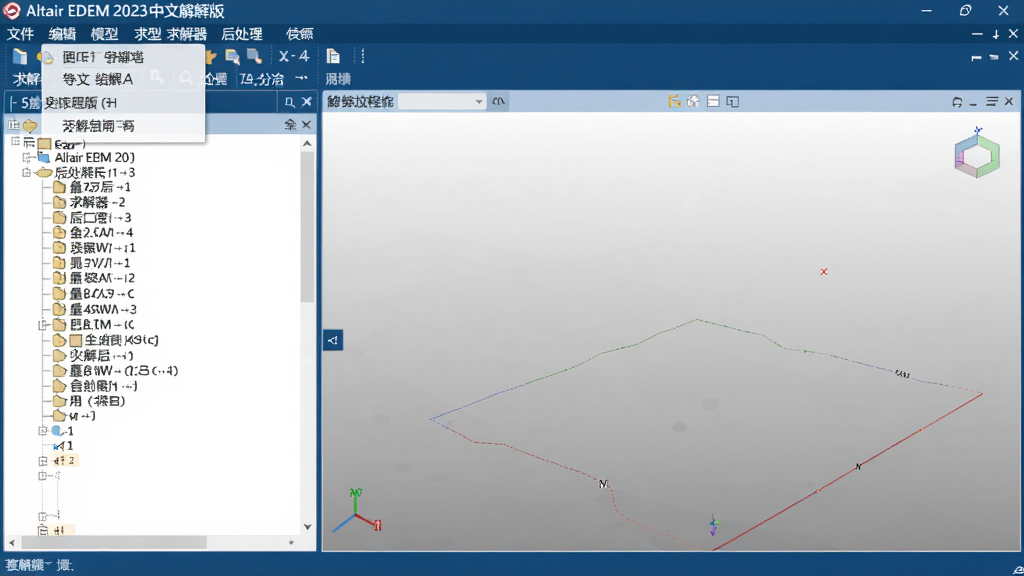Image resolution: width=1024 pixels, height=576 pixels.
Task: Click the red X marker in viewport
Action: 824,272
